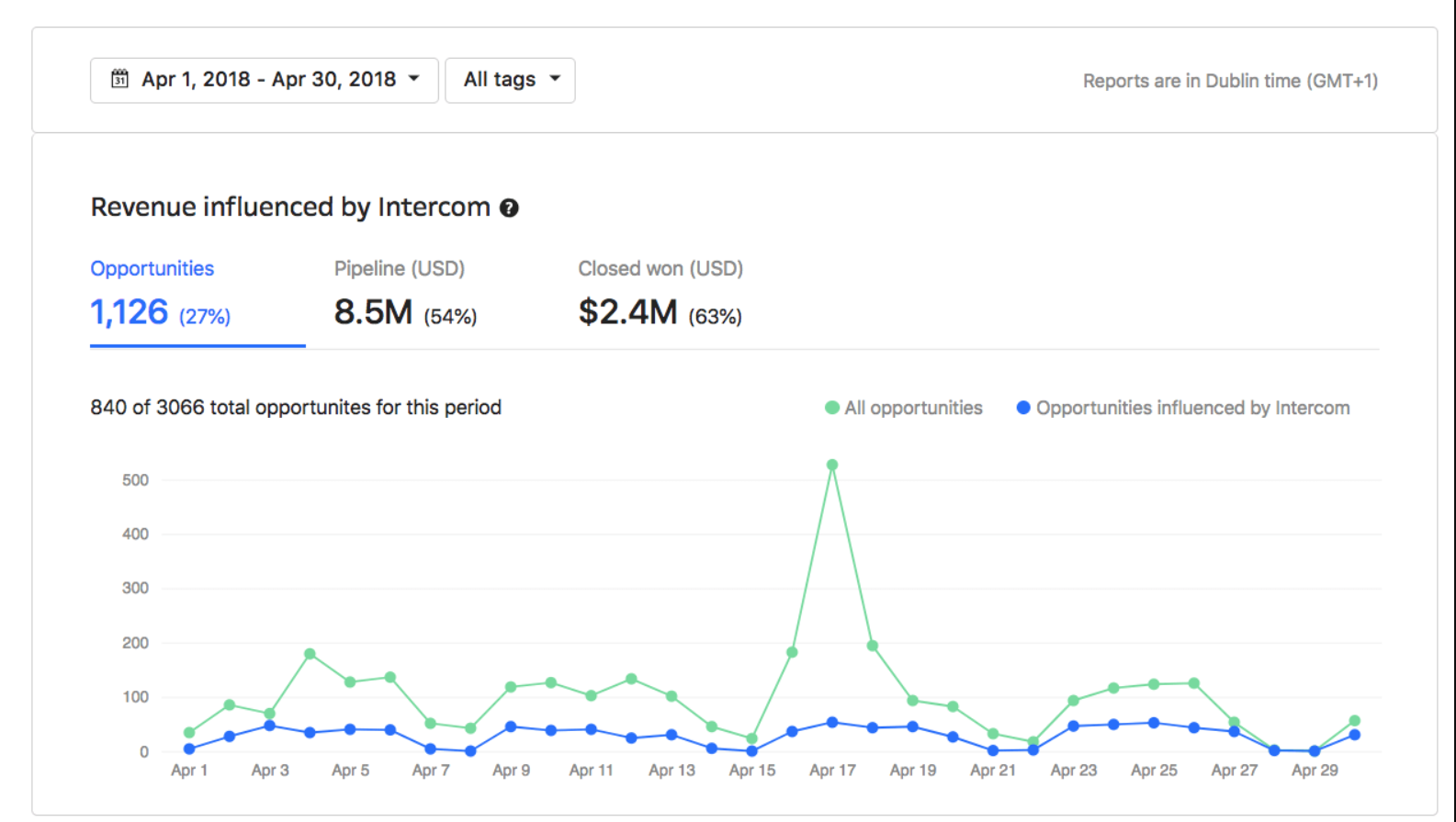This screenshot has height=822, width=1456.
Task: Click the Revenue influenced by Intercom heading
Action: point(290,208)
